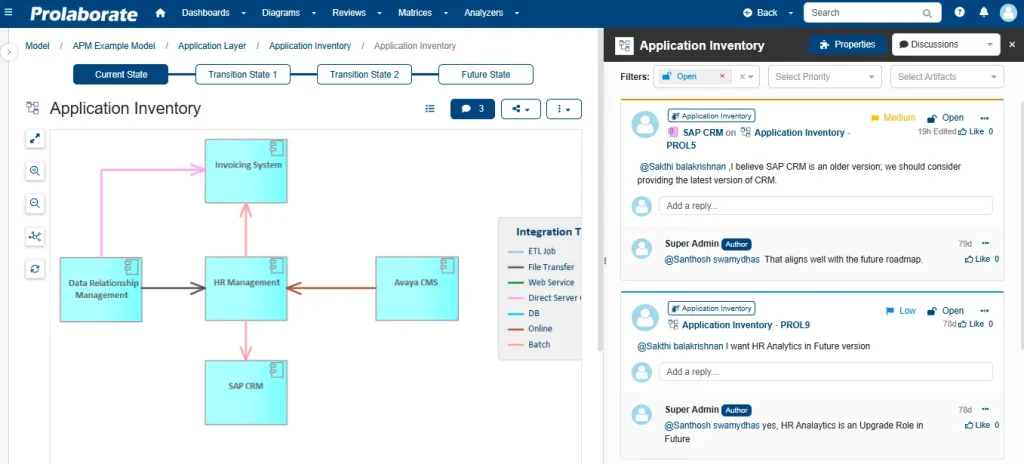Zoom in on the diagram
This screenshot has height=464, width=1024.
35,171
